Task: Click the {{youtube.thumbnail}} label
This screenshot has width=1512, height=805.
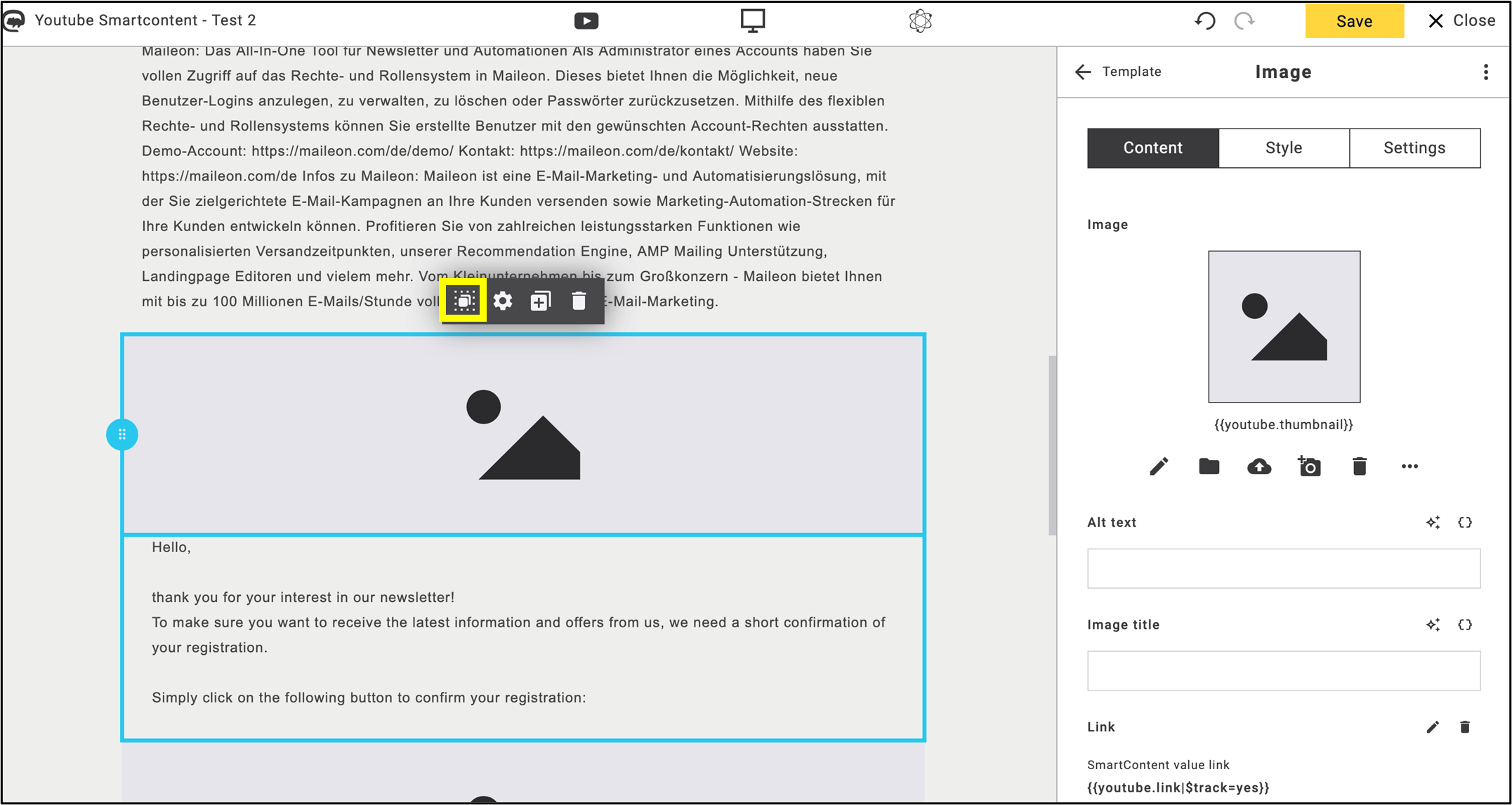Action: pos(1284,424)
